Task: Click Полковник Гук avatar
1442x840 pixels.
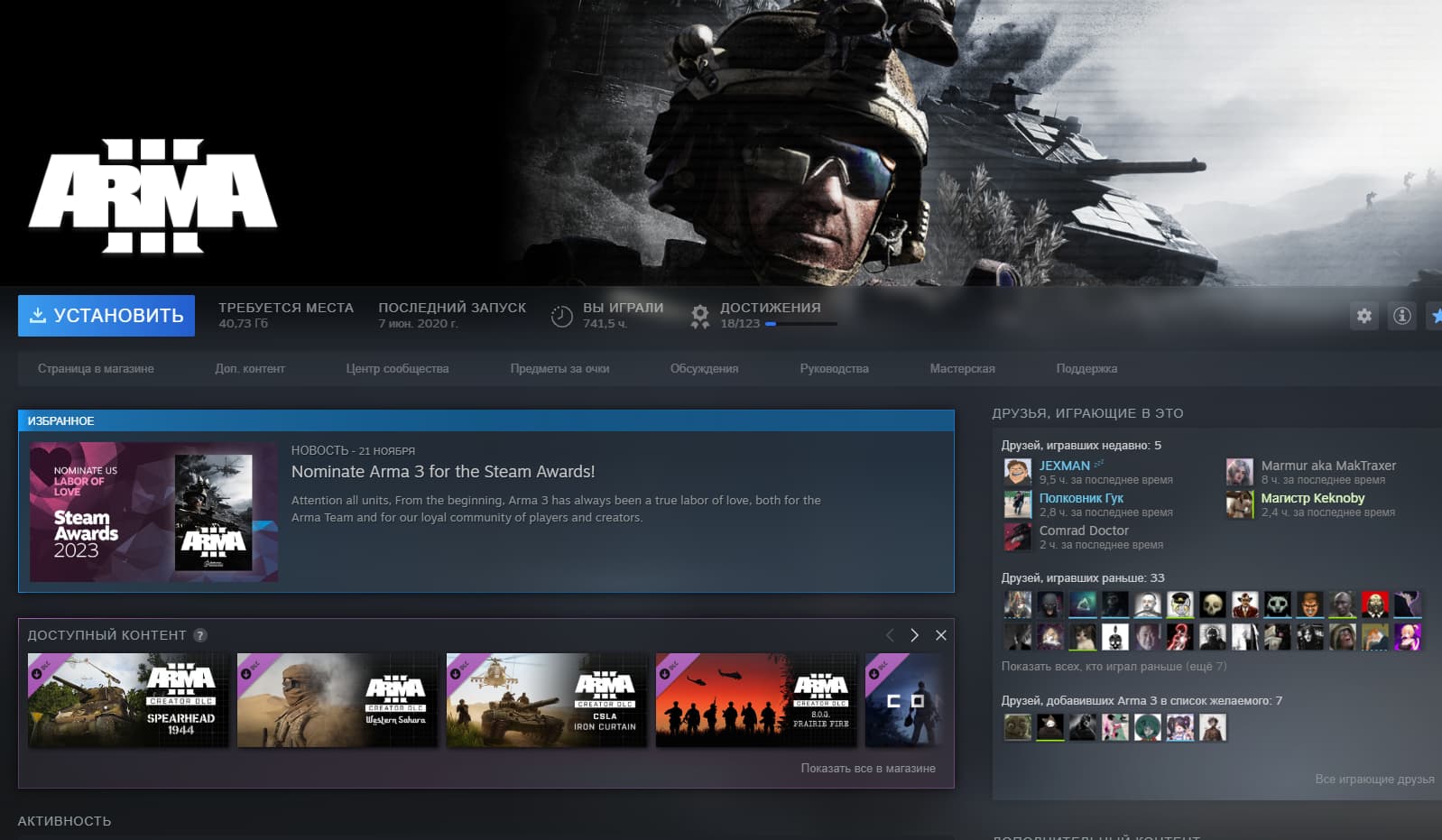Action: [1018, 504]
